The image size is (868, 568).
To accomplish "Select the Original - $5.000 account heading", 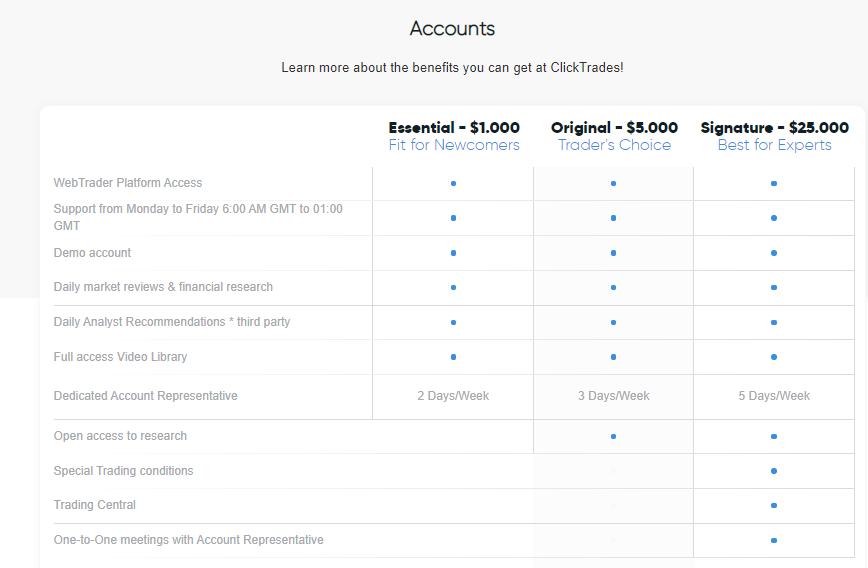I will [x=614, y=128].
